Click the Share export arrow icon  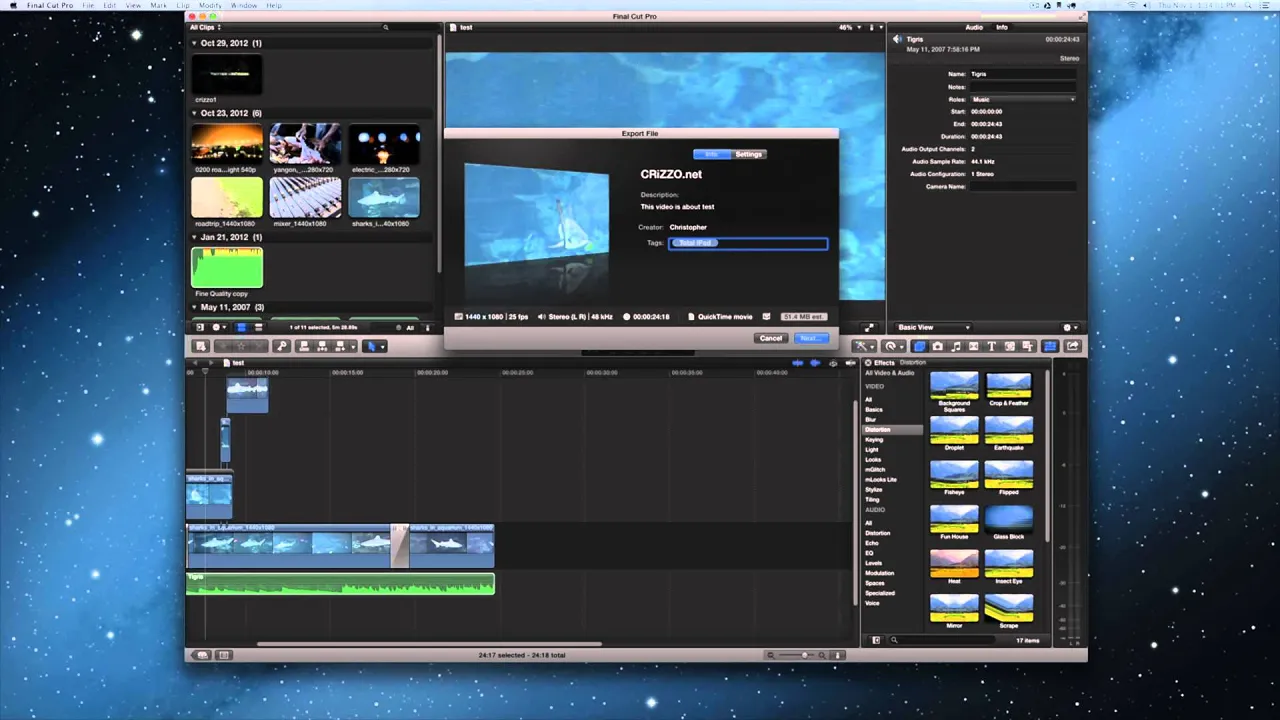click(1073, 346)
